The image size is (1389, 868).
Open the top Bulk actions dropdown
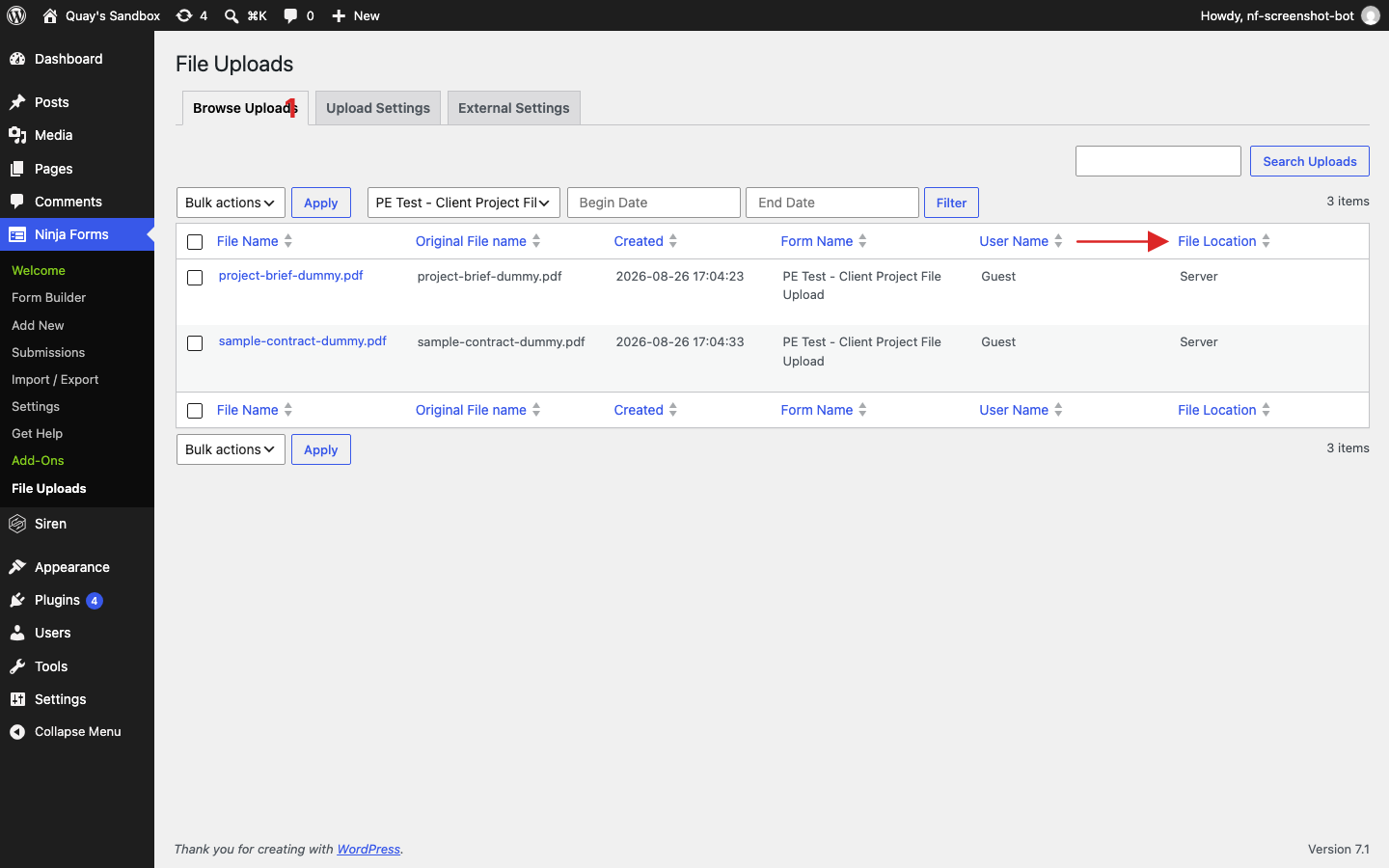pyautogui.click(x=231, y=203)
